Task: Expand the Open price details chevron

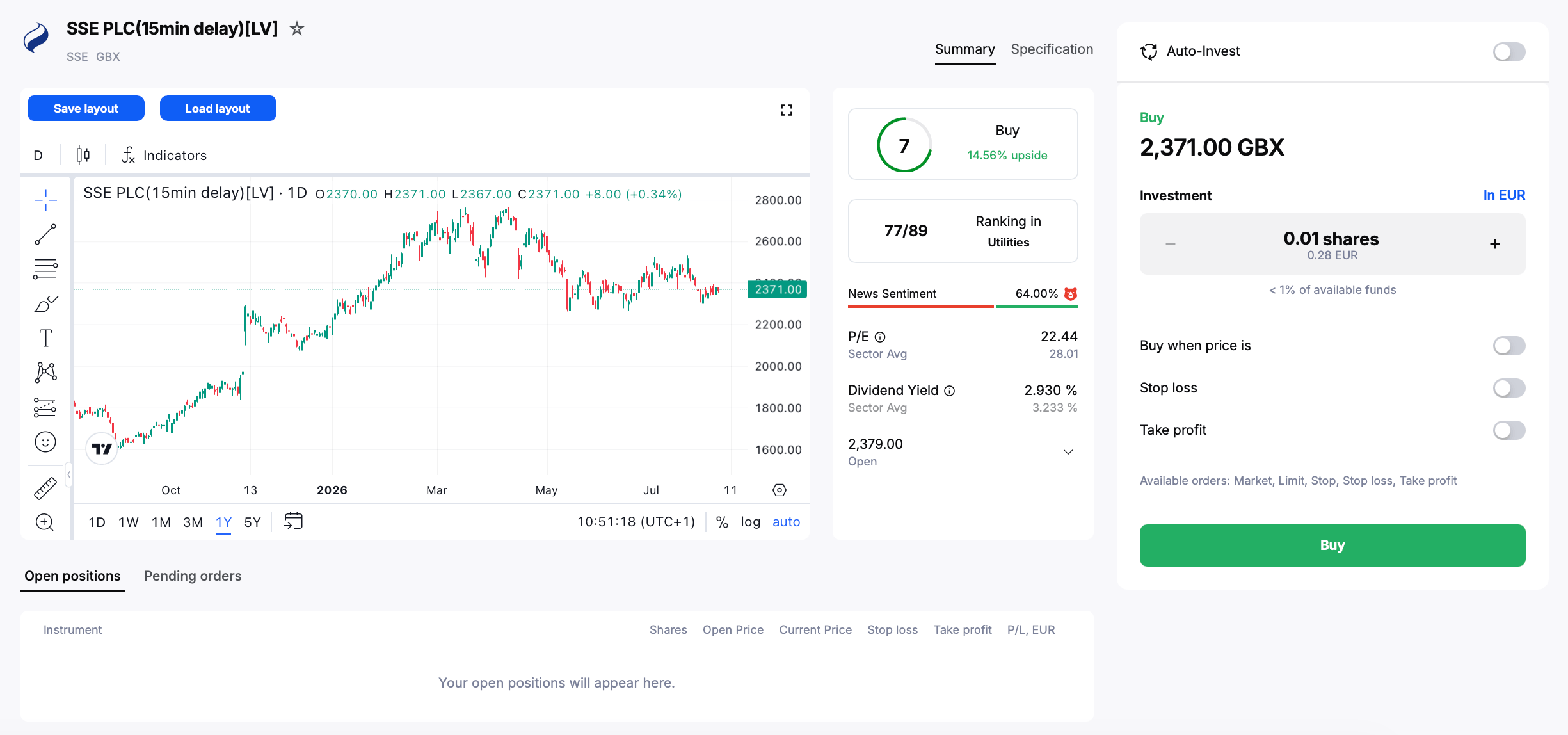Action: (x=1068, y=452)
